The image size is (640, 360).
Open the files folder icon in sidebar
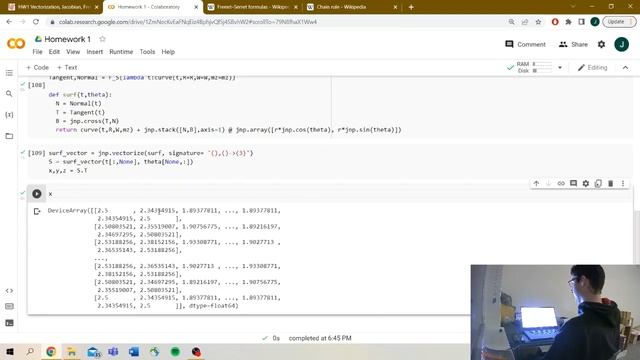9,136
